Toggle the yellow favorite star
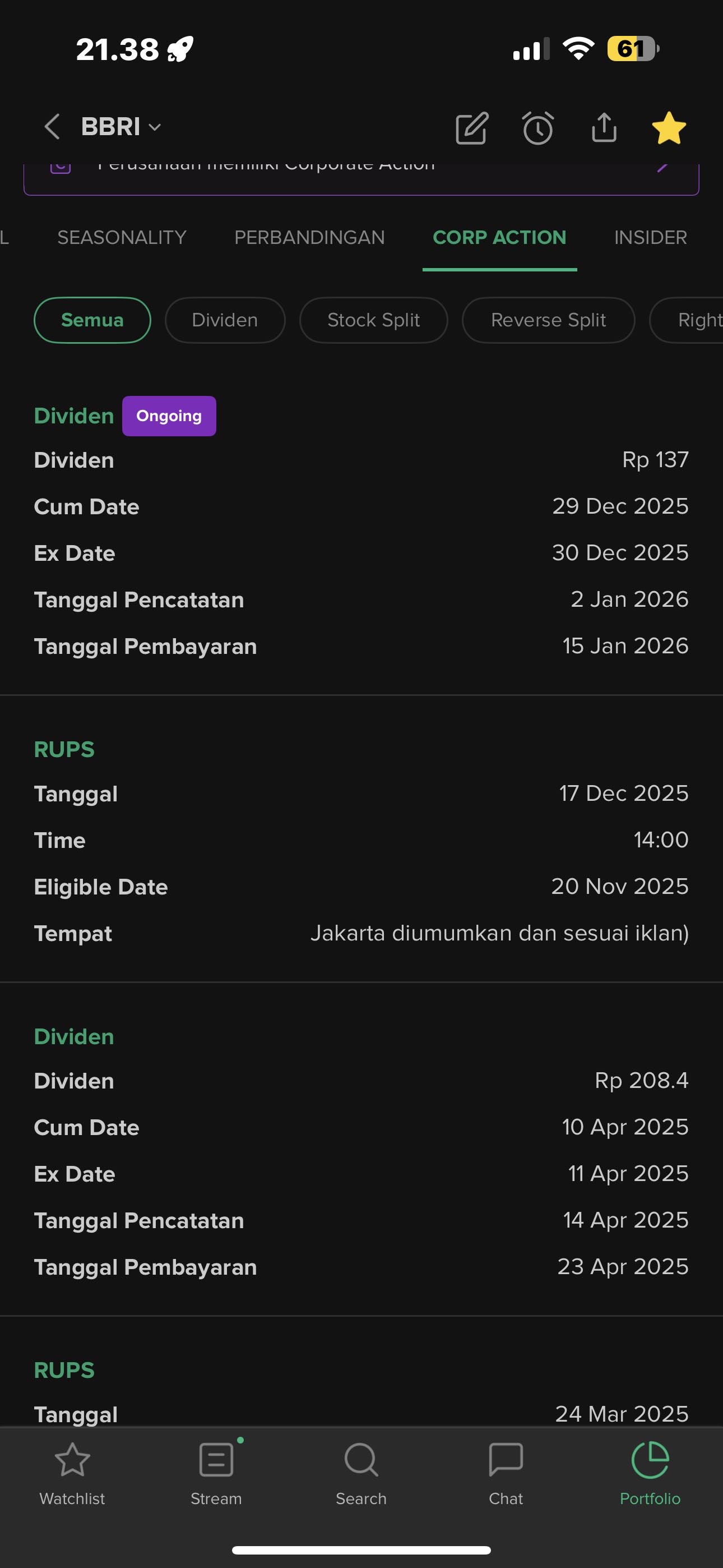This screenshot has width=723, height=1568. (669, 128)
